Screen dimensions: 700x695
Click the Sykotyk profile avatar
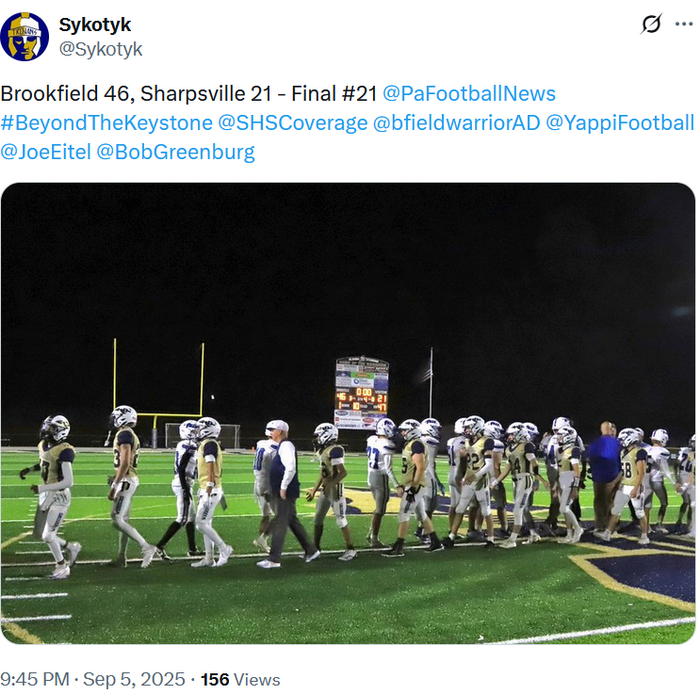click(25, 37)
